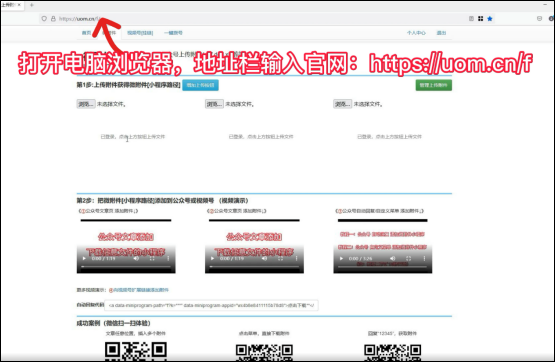Open more options on middle video

(296, 258)
